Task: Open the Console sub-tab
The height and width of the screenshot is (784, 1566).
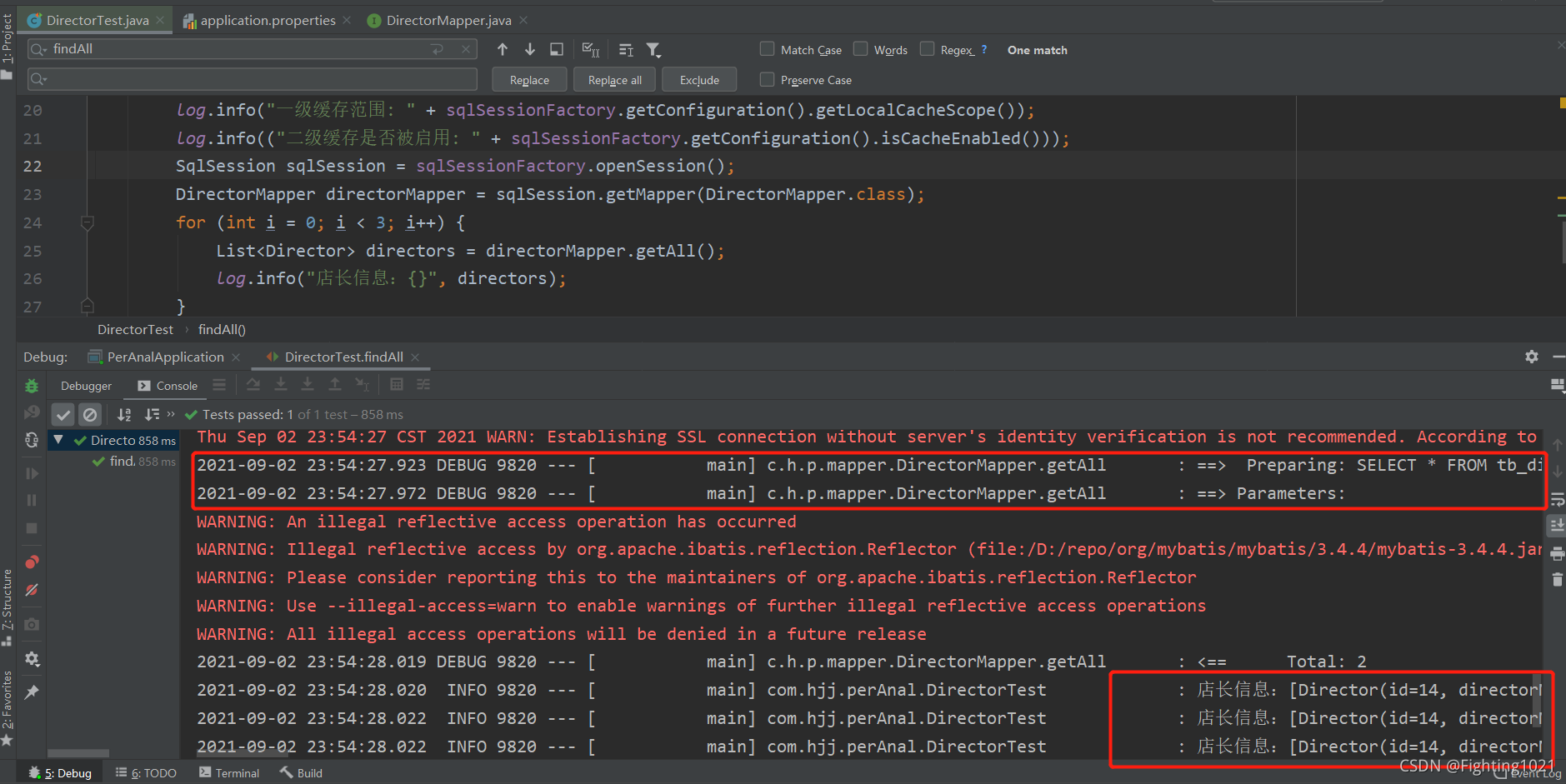Action: [168, 386]
